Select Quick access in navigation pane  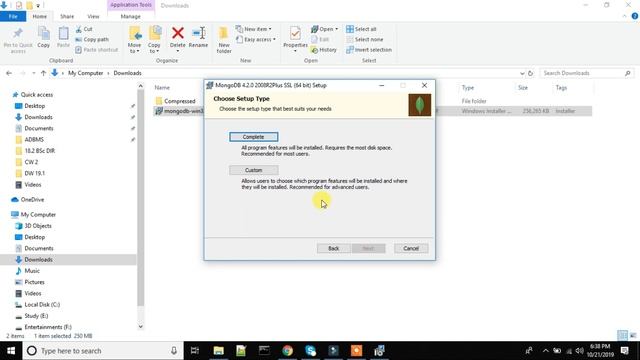(x=36, y=94)
